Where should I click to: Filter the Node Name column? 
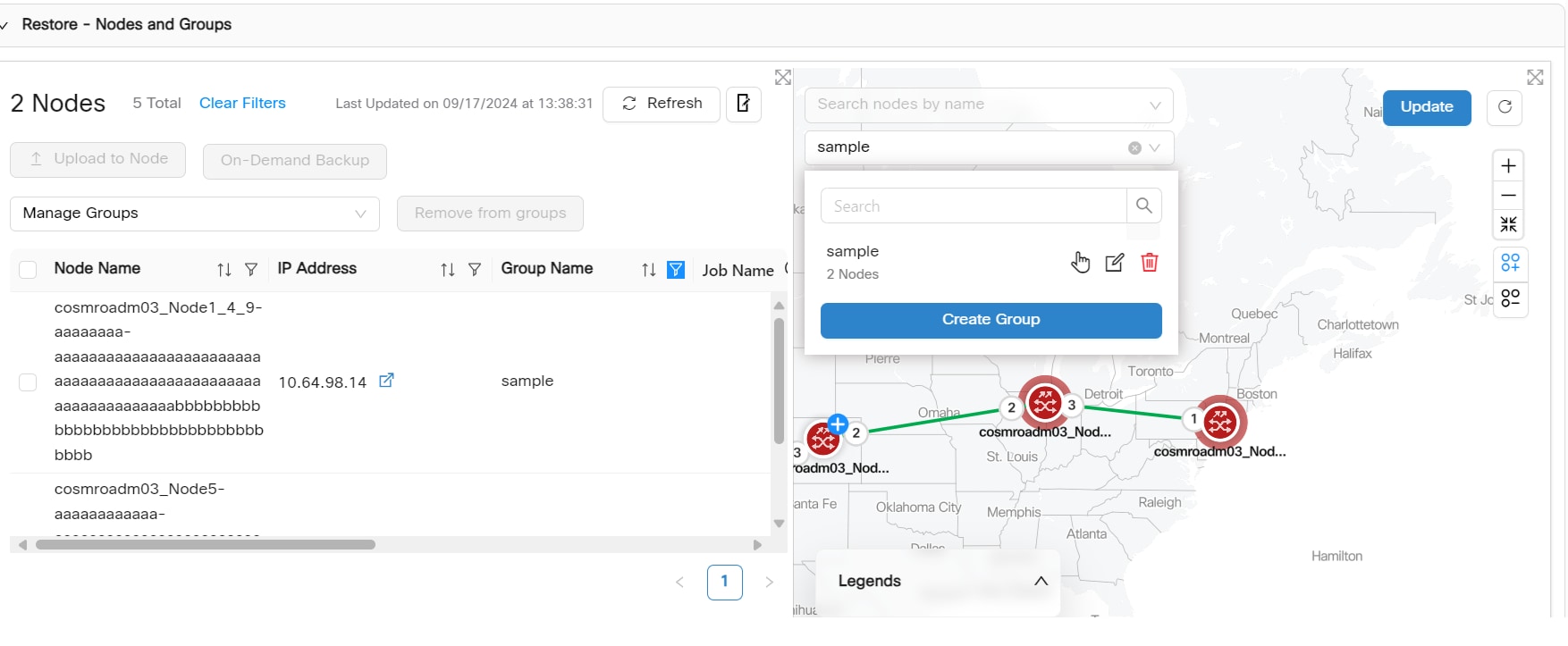251,270
